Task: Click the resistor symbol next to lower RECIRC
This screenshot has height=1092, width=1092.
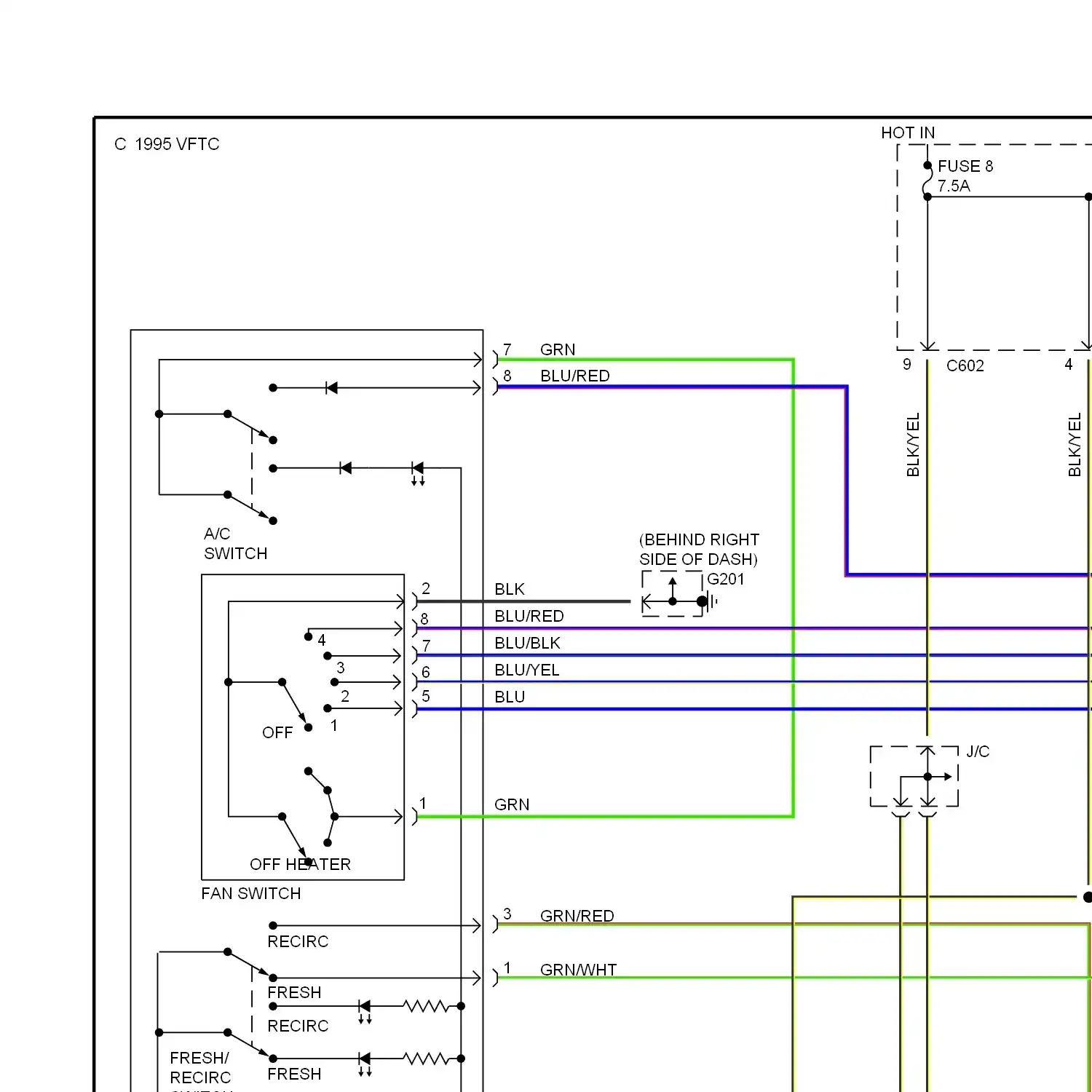Action: [x=427, y=1006]
